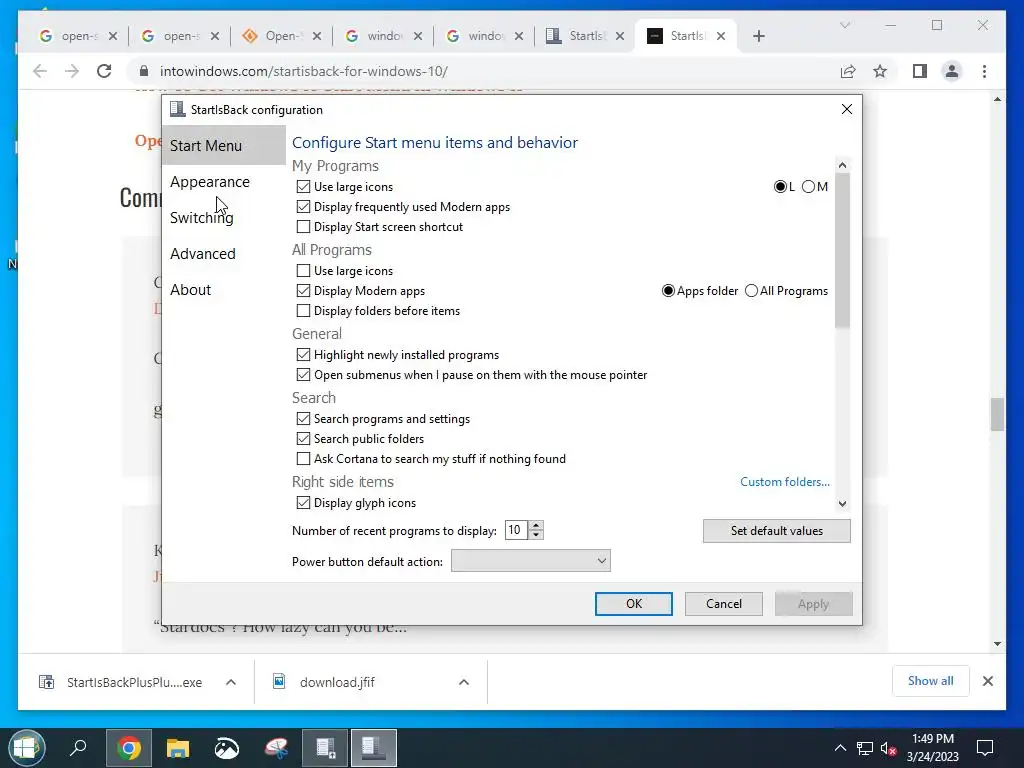Screen dimensions: 1024x768
Task: Open Chrome profile avatar icon
Action: 952,71
